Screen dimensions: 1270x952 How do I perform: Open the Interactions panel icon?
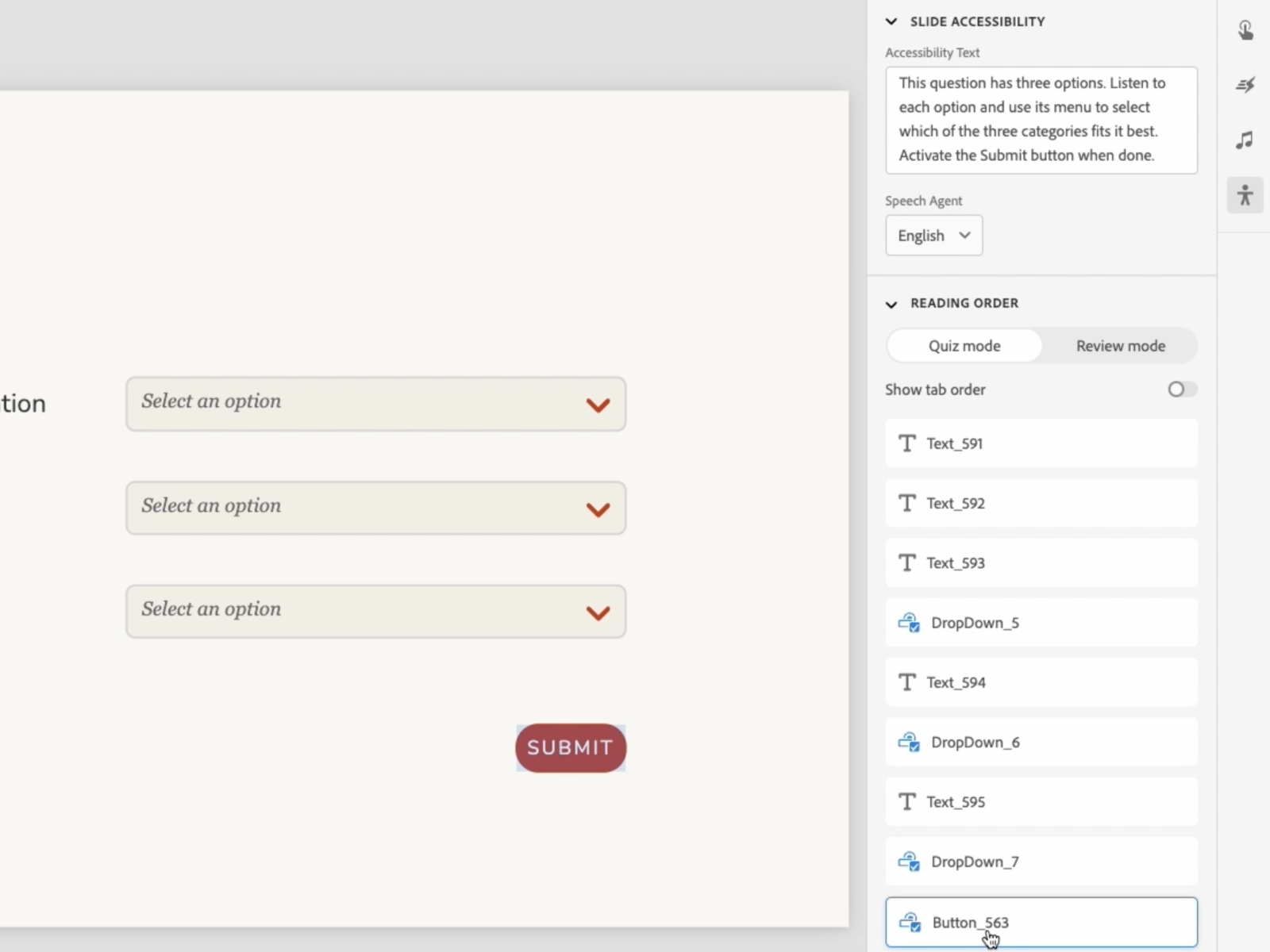point(1245,30)
